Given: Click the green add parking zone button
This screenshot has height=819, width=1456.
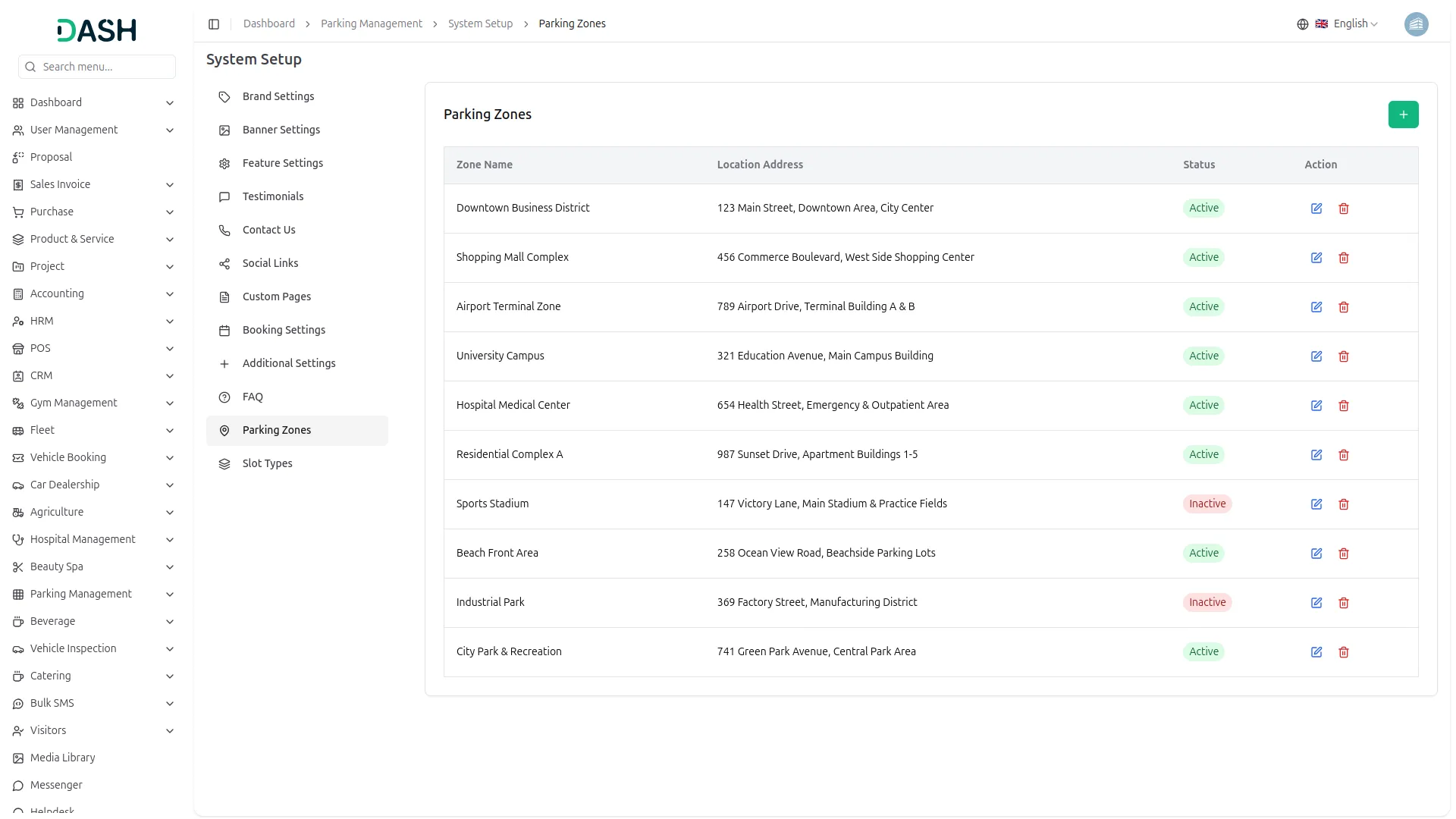Looking at the screenshot, I should 1403,115.
